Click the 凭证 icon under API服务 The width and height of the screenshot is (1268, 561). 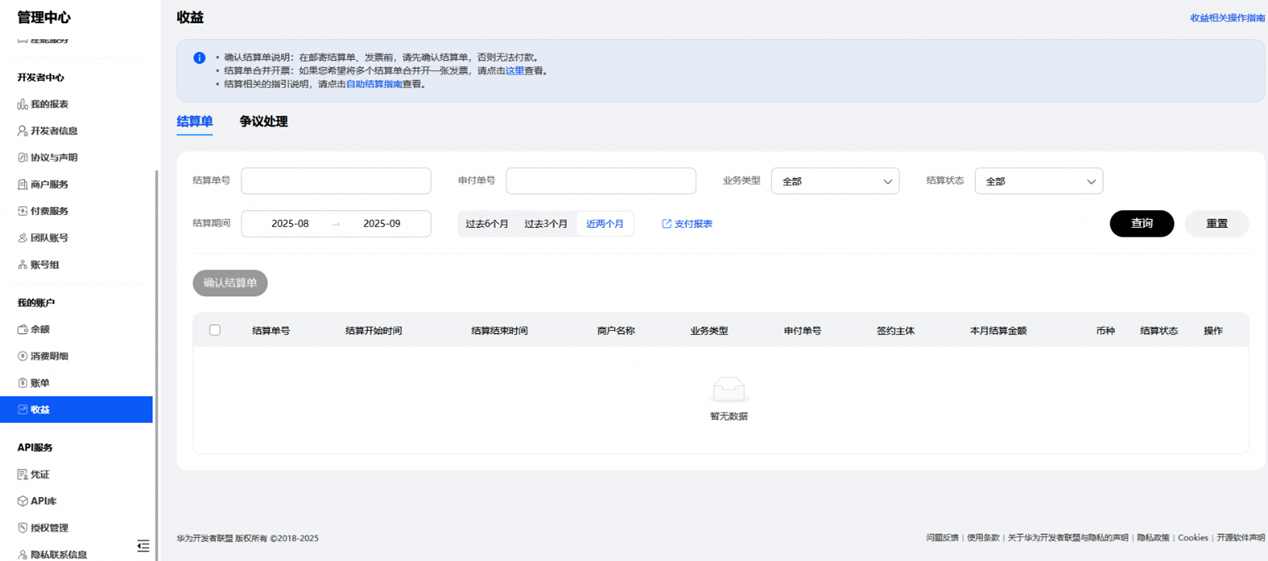22,474
